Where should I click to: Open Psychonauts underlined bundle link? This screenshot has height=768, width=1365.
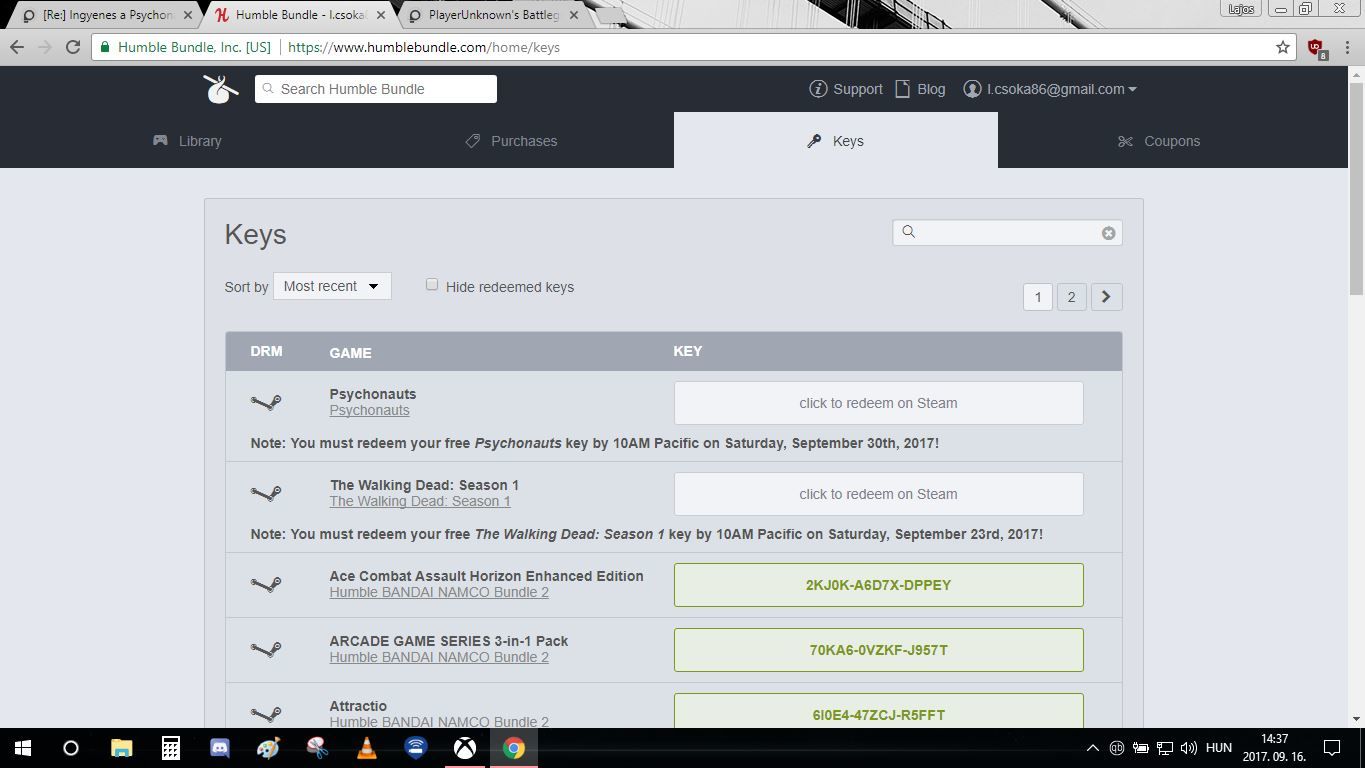369,410
